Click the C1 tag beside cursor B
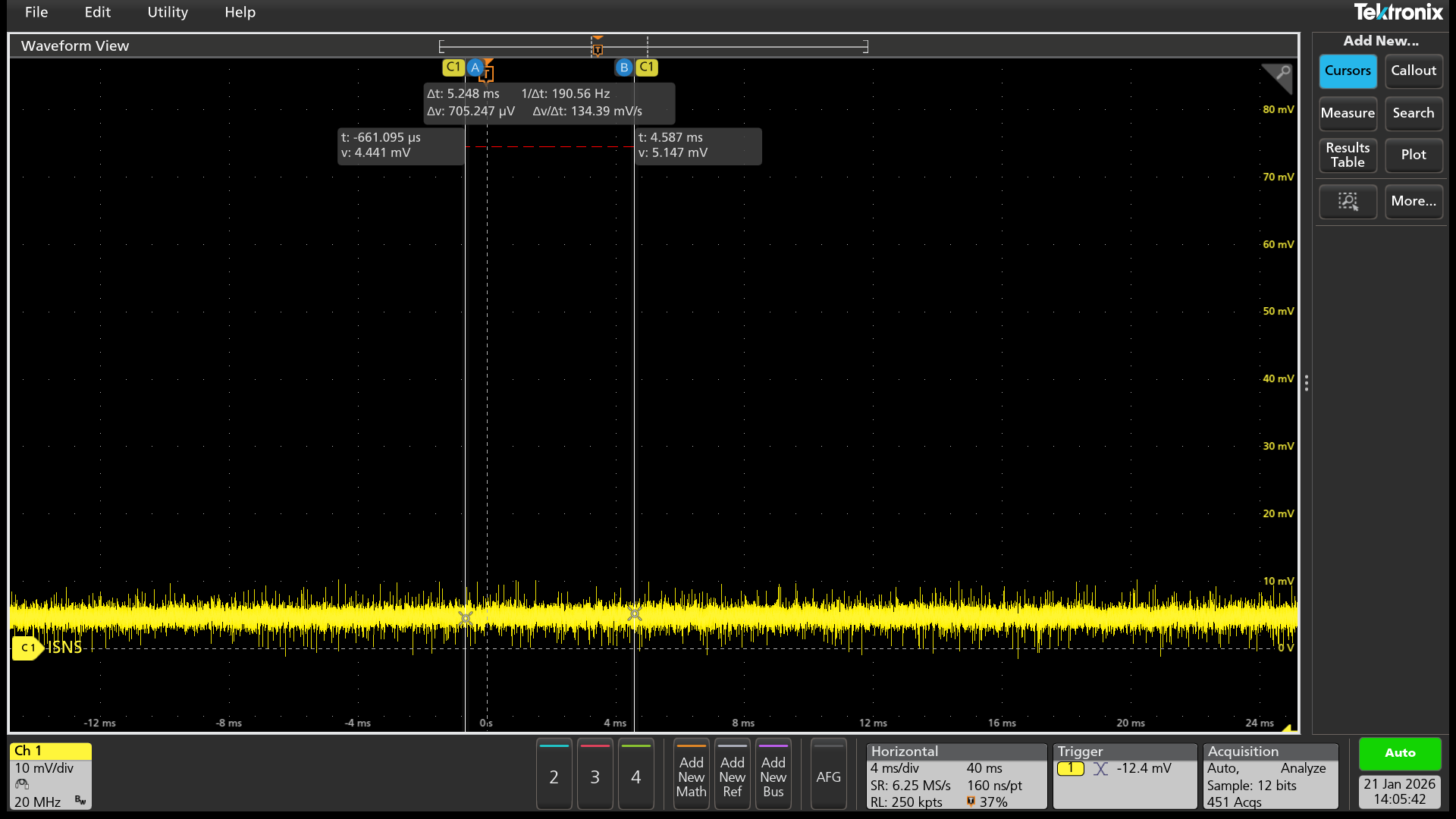Viewport: 1456px width, 819px height. pos(646,67)
